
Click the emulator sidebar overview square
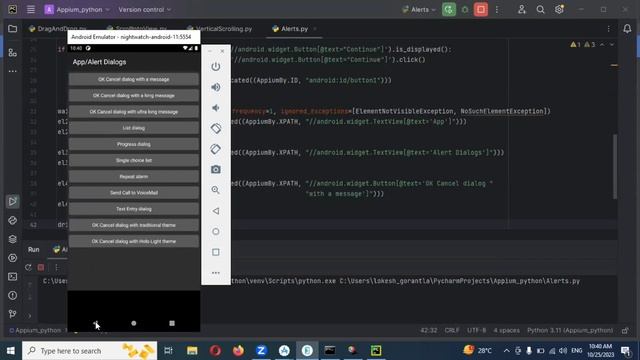point(216,252)
